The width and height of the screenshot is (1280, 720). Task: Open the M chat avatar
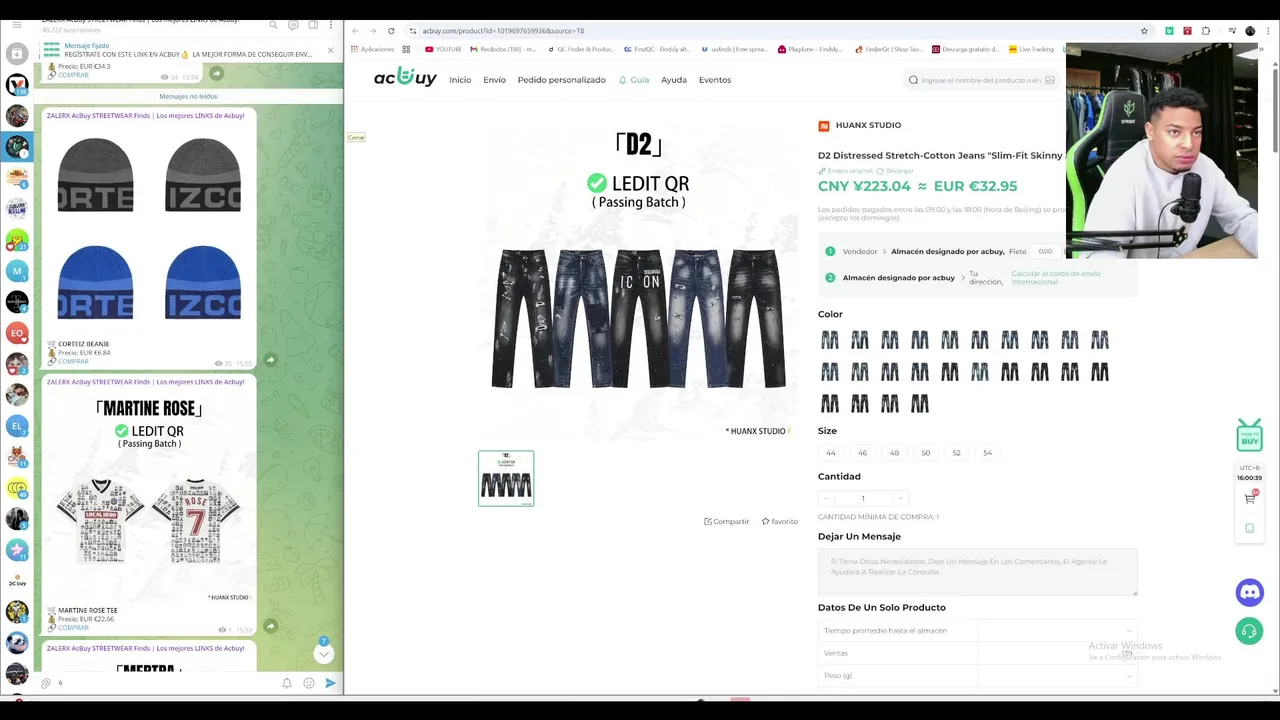point(16,270)
